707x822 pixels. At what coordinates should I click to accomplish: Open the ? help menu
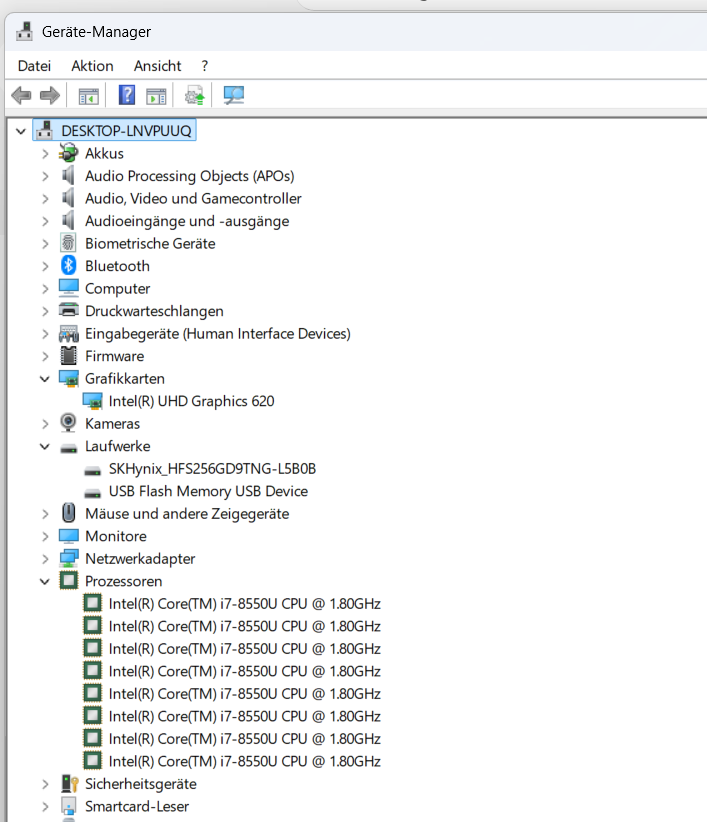(x=204, y=66)
